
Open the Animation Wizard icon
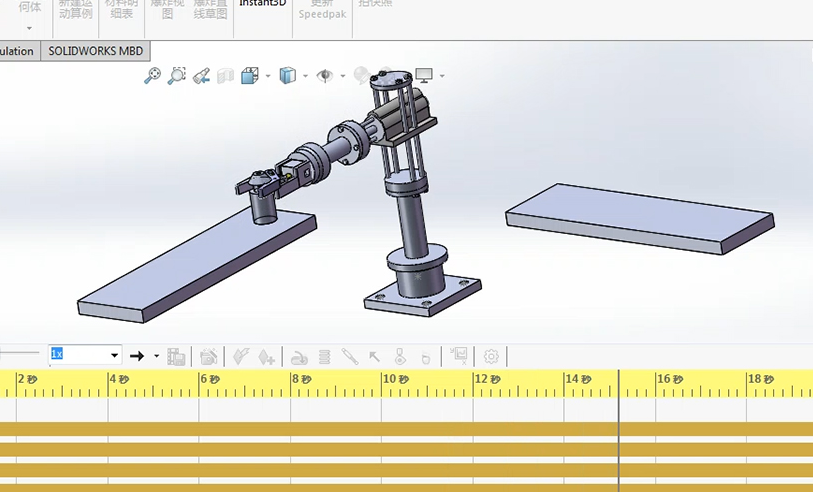coord(208,357)
